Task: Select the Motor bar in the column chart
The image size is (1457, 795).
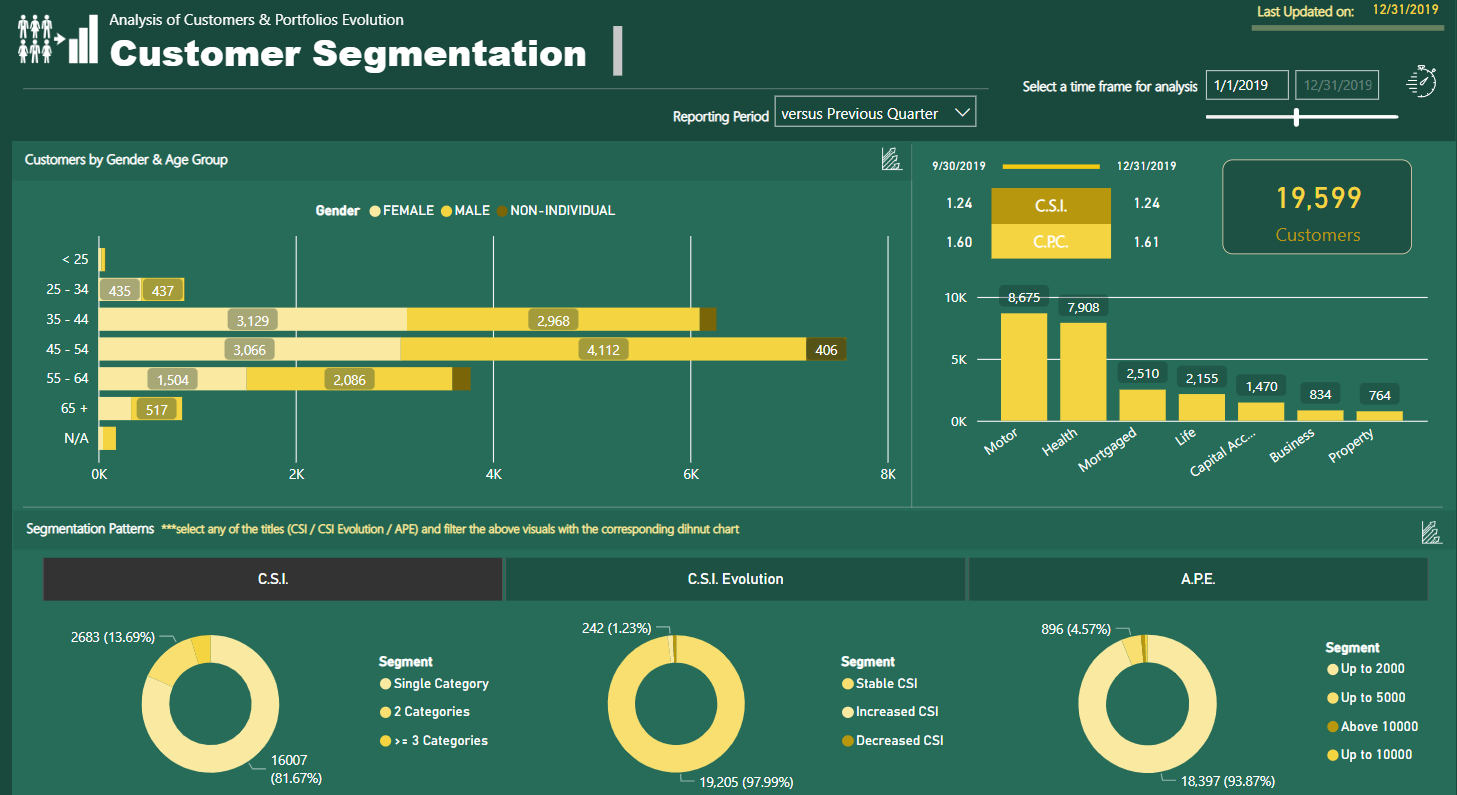Action: pyautogui.click(x=1024, y=366)
